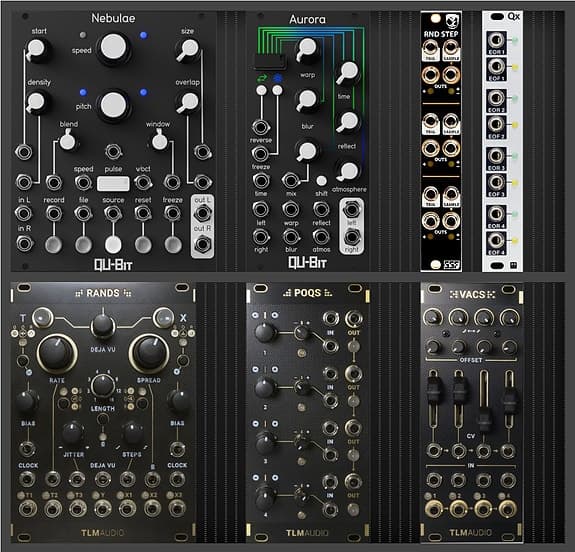Click the Nebulae blend knob
This screenshot has height=552, width=575.
(67, 142)
